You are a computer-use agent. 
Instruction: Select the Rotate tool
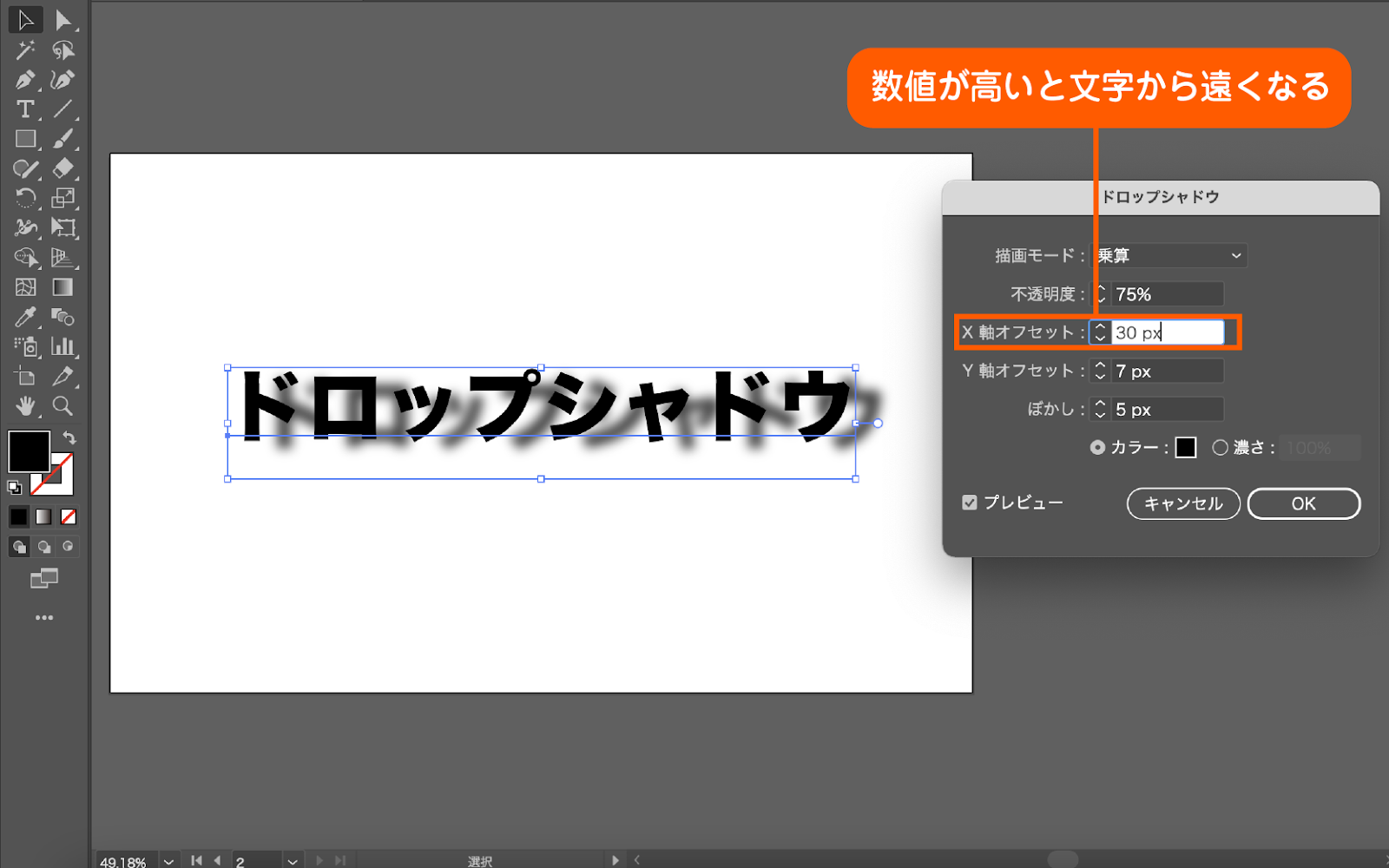tap(25, 198)
